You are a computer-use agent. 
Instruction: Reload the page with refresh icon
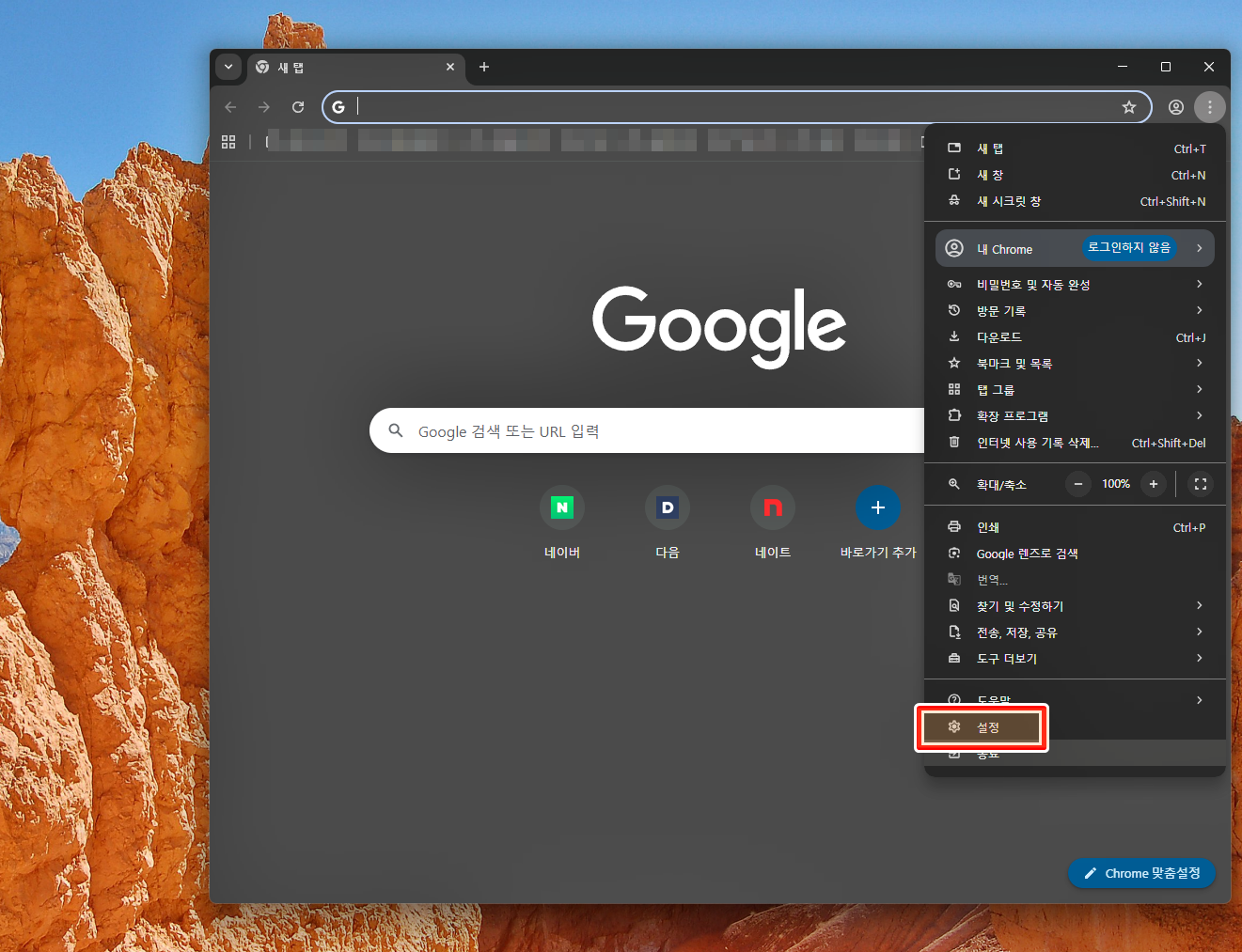298,107
